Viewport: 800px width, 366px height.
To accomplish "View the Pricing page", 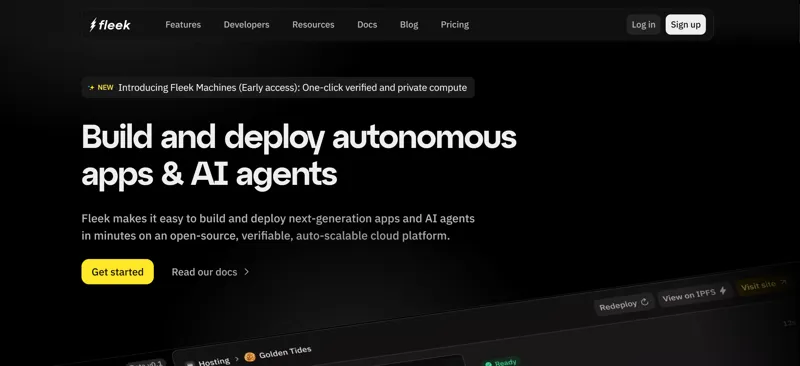I will coord(455,25).
